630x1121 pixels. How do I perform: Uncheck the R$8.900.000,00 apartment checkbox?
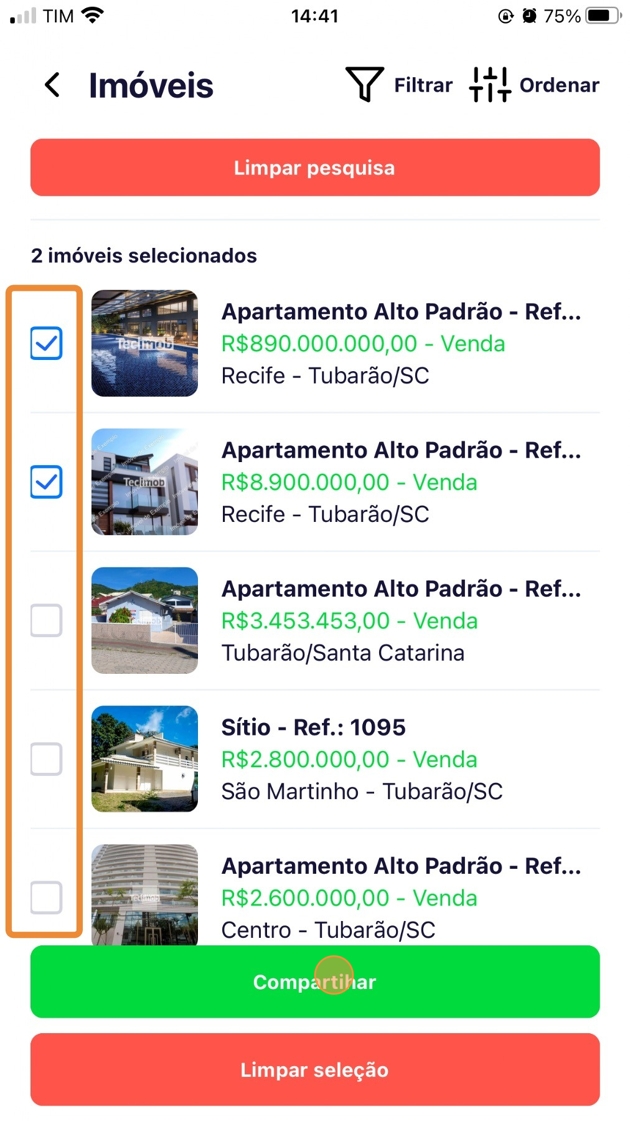click(46, 482)
